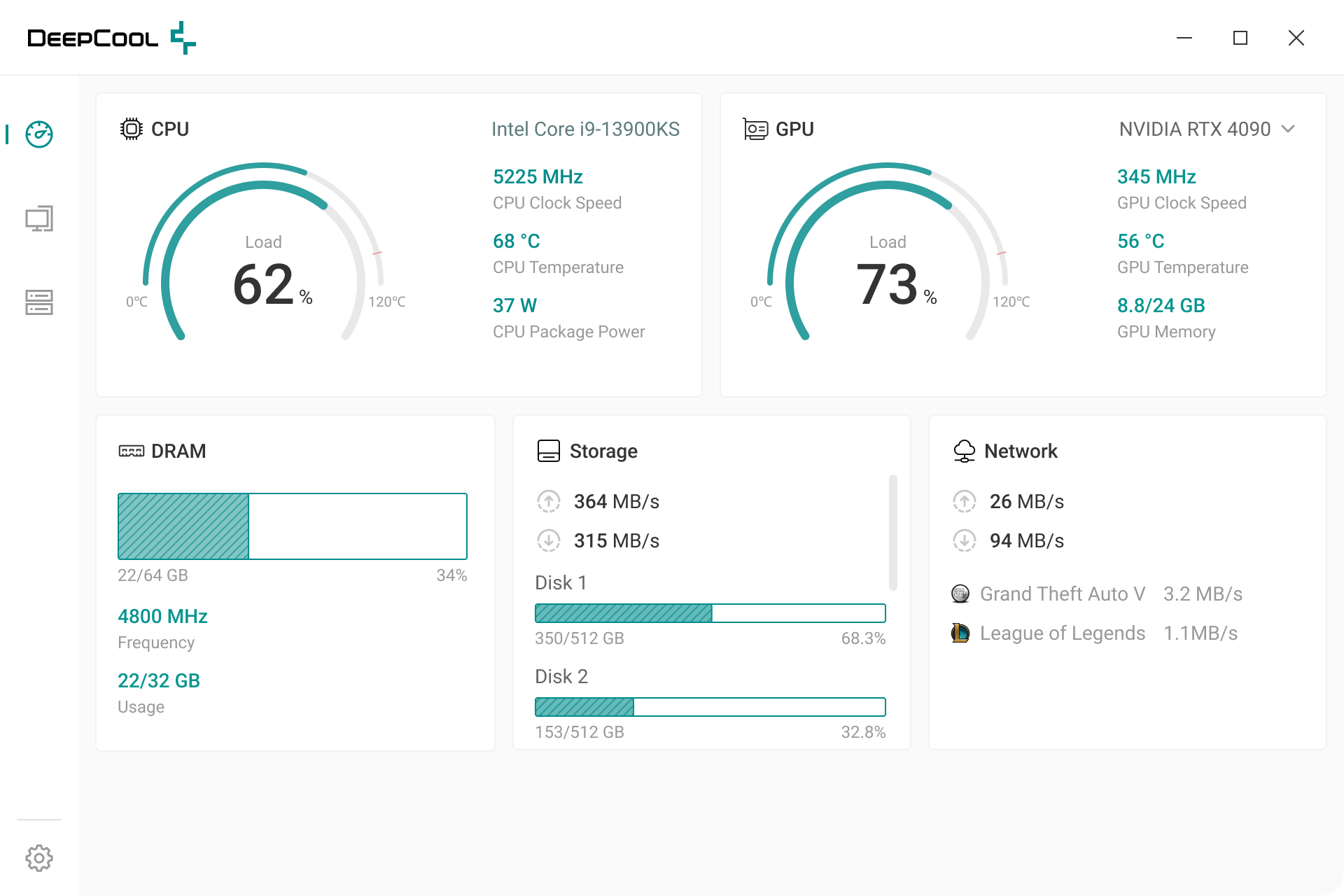Click the League of Legends icon
Viewport: 1344px width, 896px height.
pyautogui.click(x=960, y=633)
